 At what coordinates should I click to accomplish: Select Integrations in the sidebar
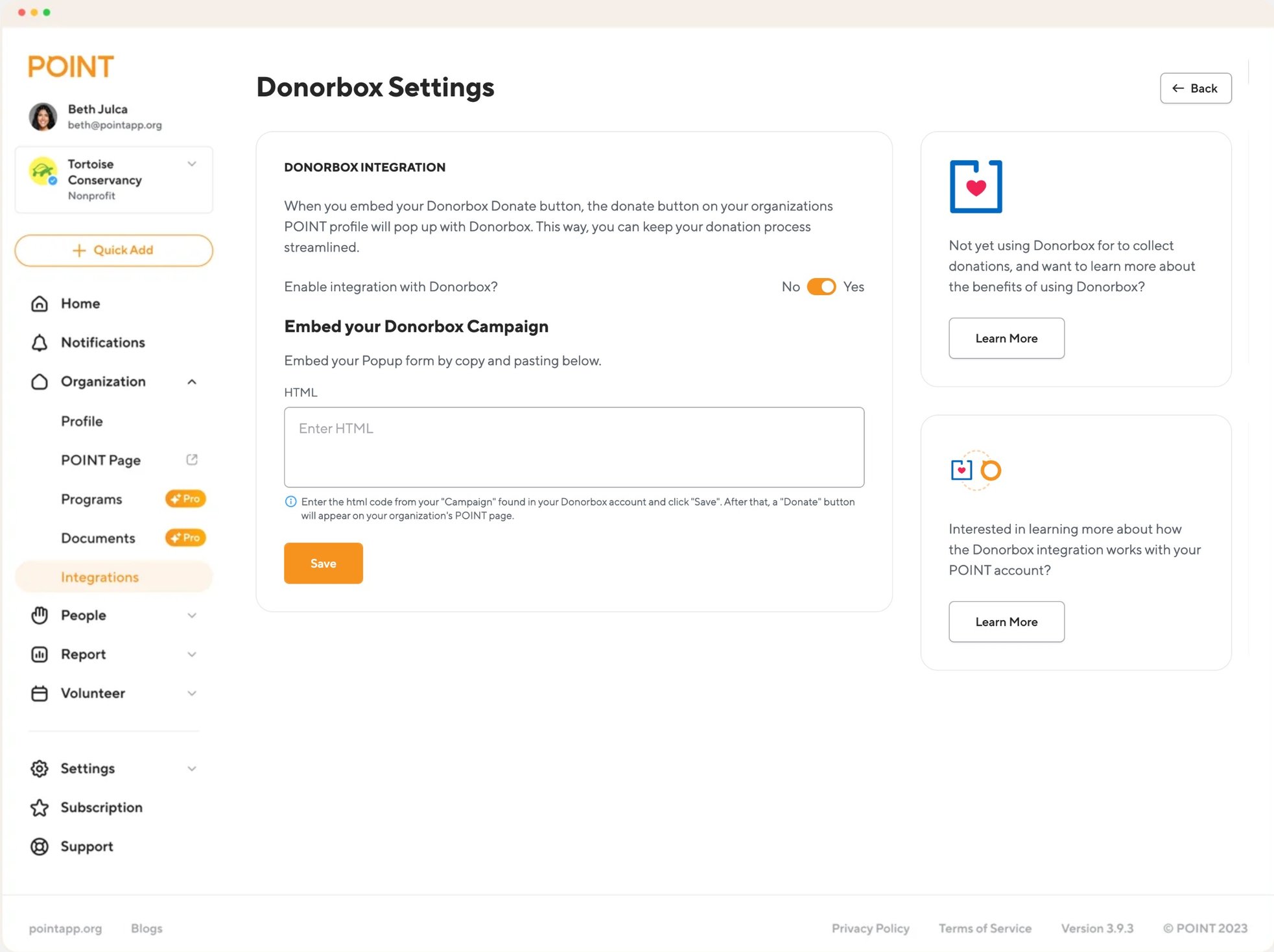[99, 577]
